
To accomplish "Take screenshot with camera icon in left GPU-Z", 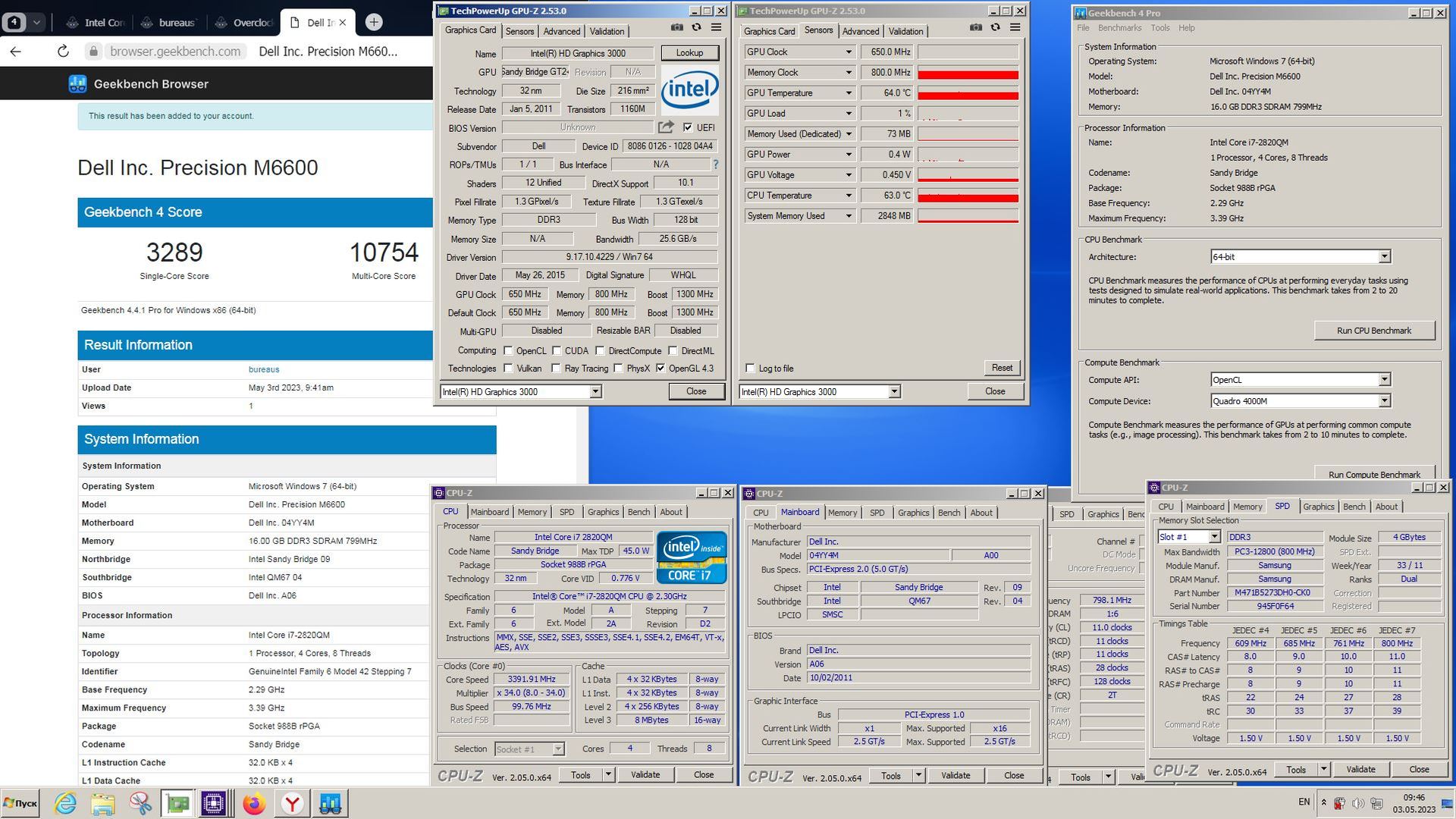I will click(x=676, y=28).
